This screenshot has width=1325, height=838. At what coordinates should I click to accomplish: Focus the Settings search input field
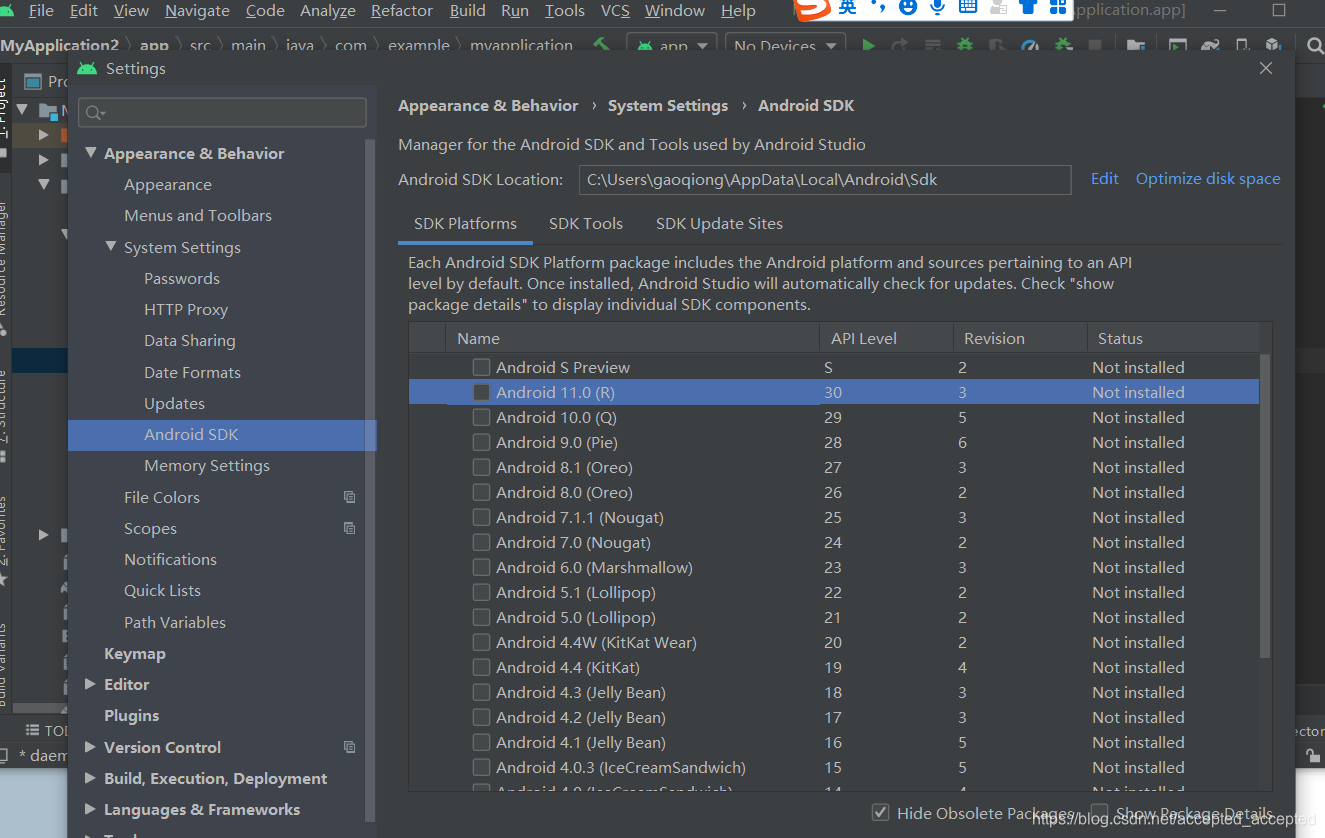[222, 113]
